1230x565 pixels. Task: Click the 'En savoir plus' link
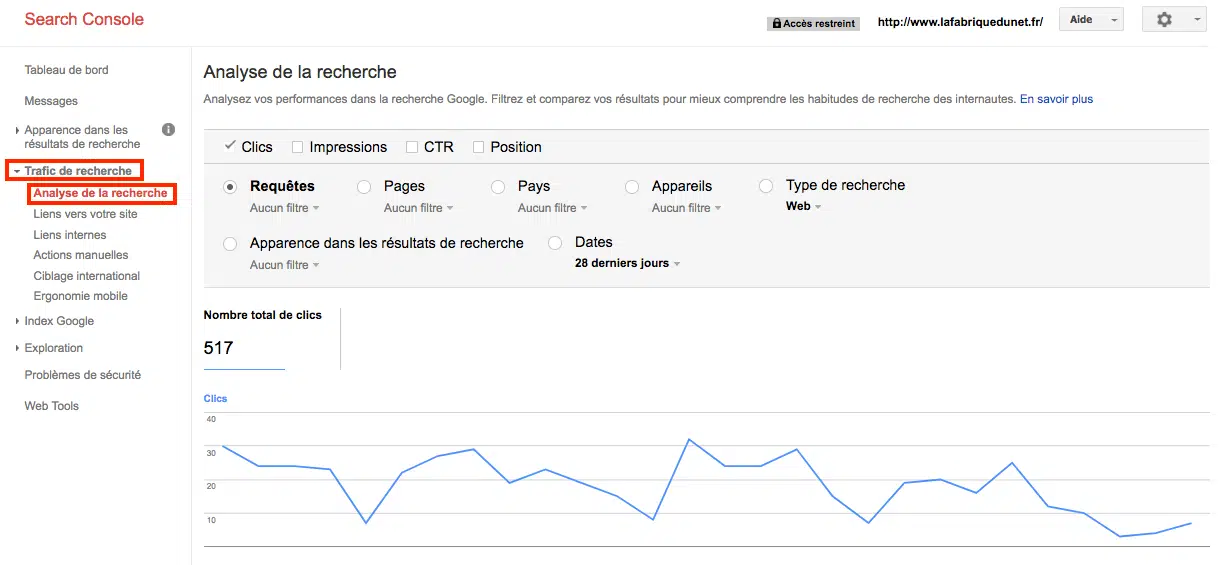click(x=1056, y=99)
